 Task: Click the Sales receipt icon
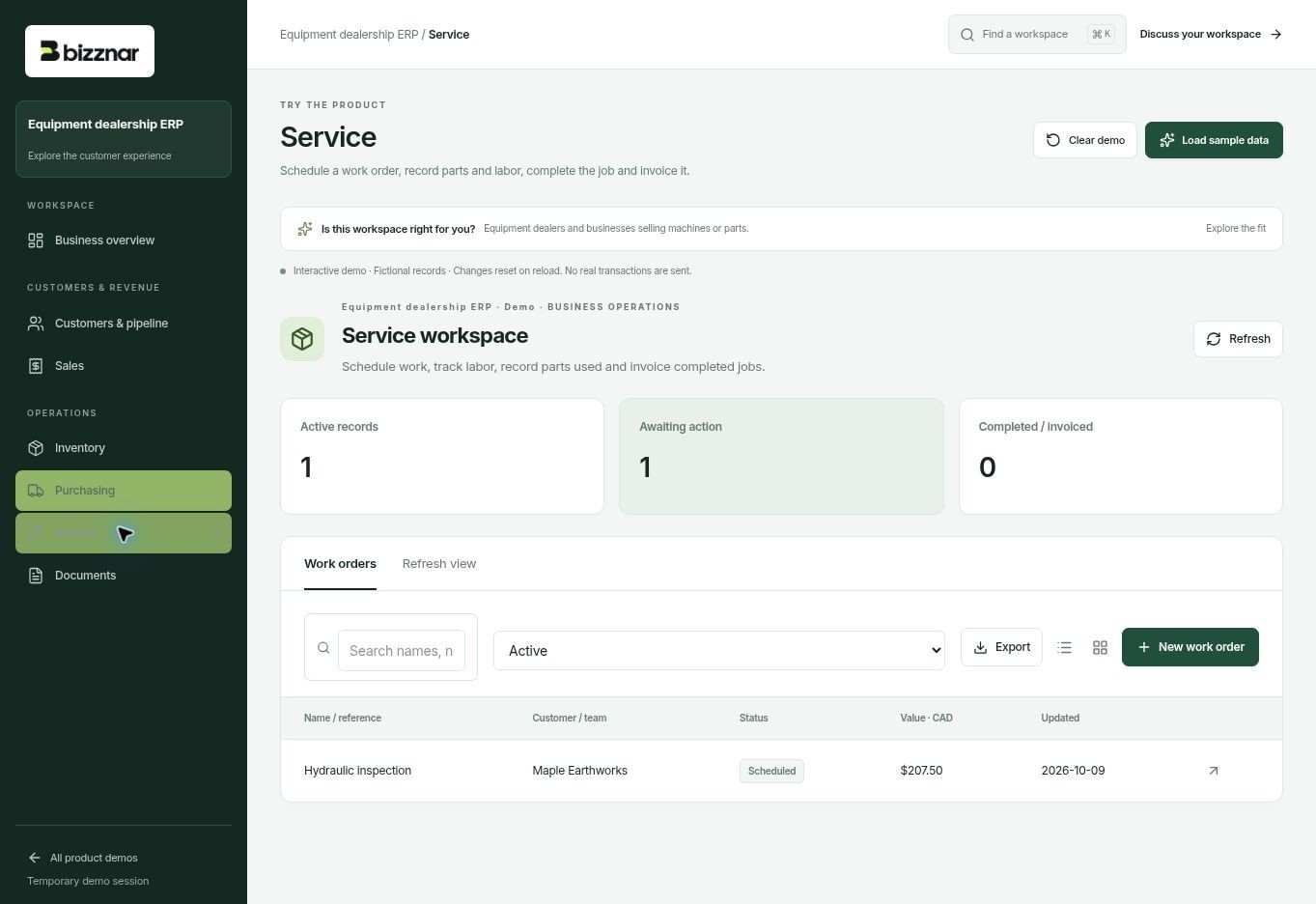click(36, 366)
